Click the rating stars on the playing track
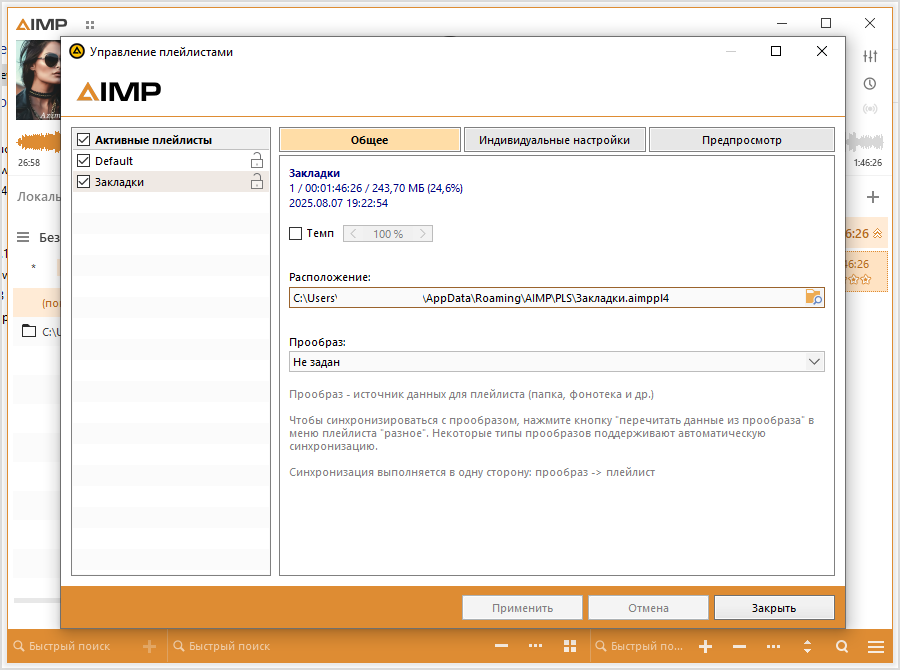 pos(859,280)
